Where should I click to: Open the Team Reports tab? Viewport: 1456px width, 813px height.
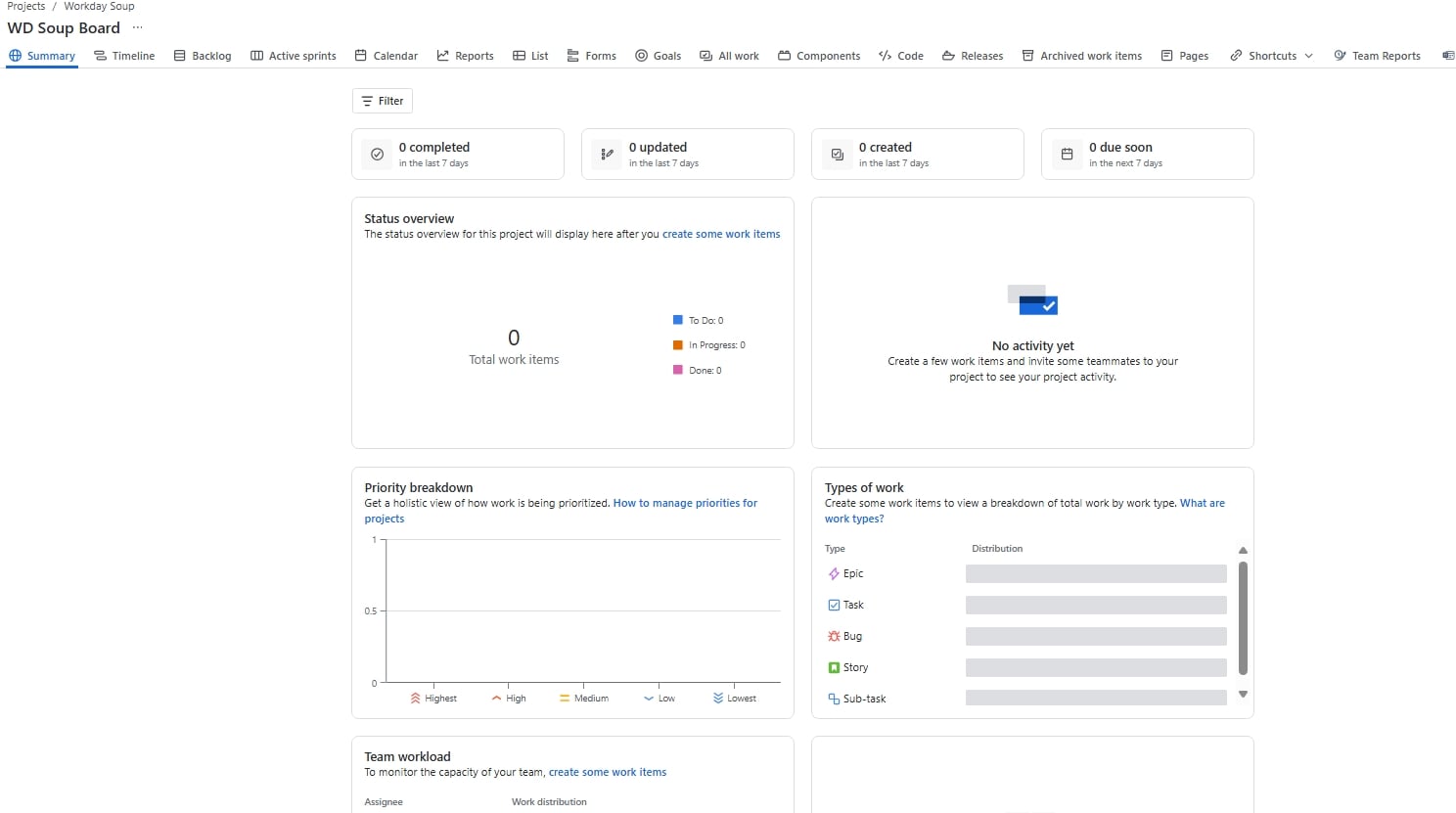[x=1378, y=56]
